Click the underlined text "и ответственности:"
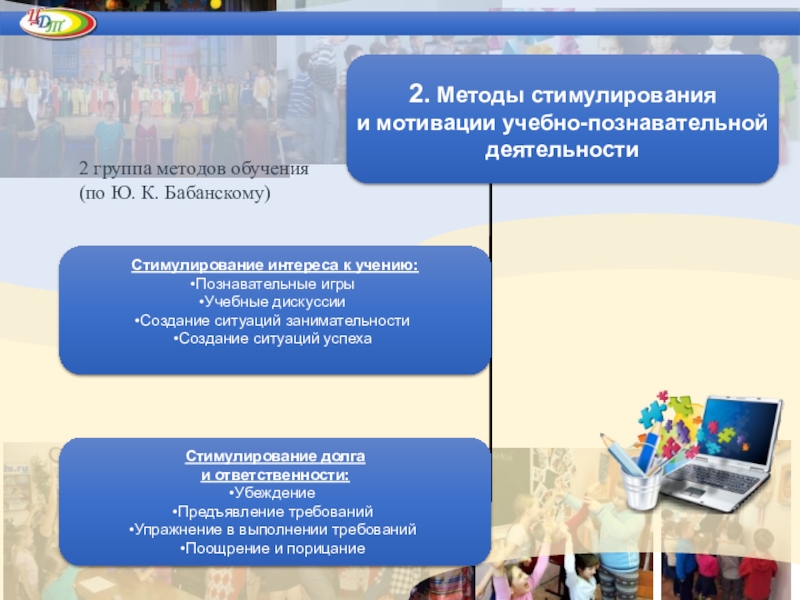The height and width of the screenshot is (600, 800). pyautogui.click(x=275, y=475)
